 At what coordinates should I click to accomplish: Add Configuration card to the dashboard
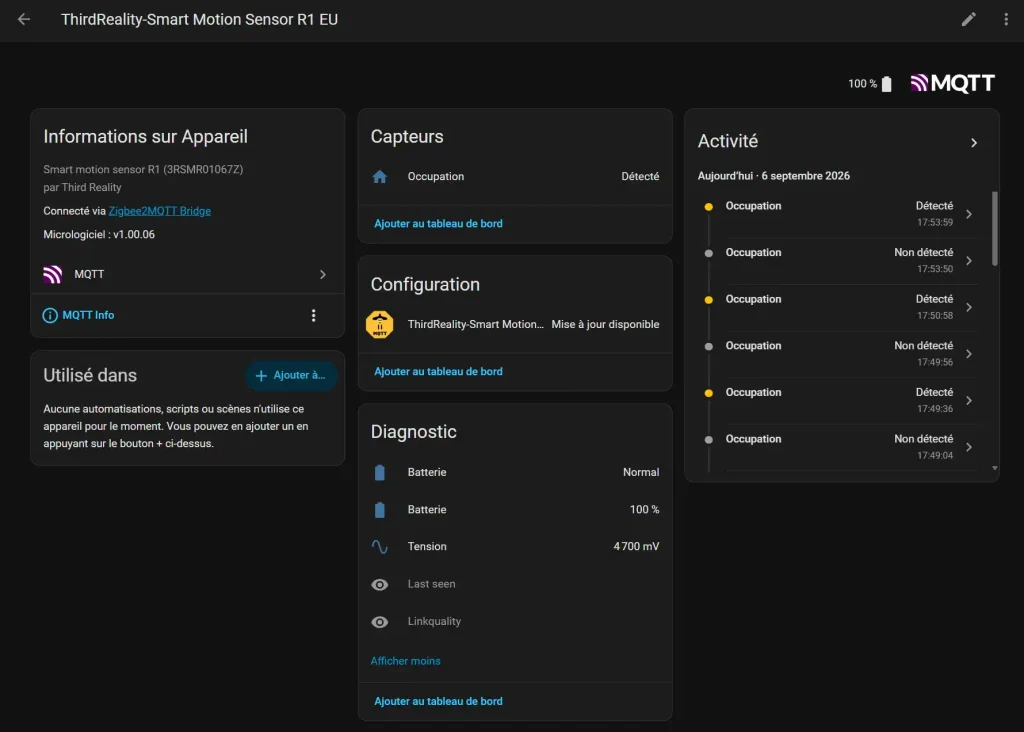[438, 372]
